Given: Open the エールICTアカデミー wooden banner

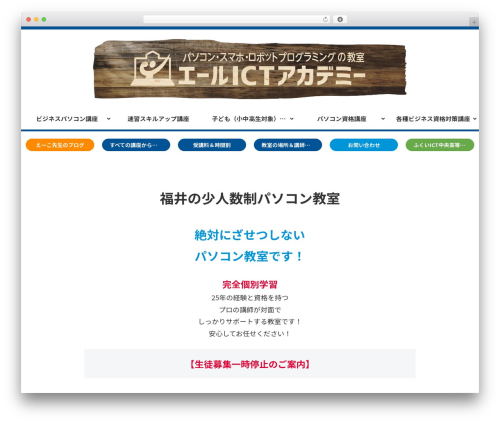Looking at the screenshot, I should tap(250, 69).
